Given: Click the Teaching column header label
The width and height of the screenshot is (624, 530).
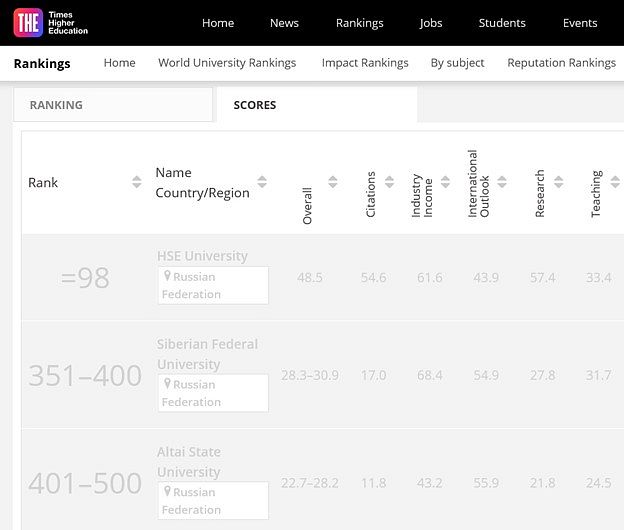Looking at the screenshot, I should 596,194.
